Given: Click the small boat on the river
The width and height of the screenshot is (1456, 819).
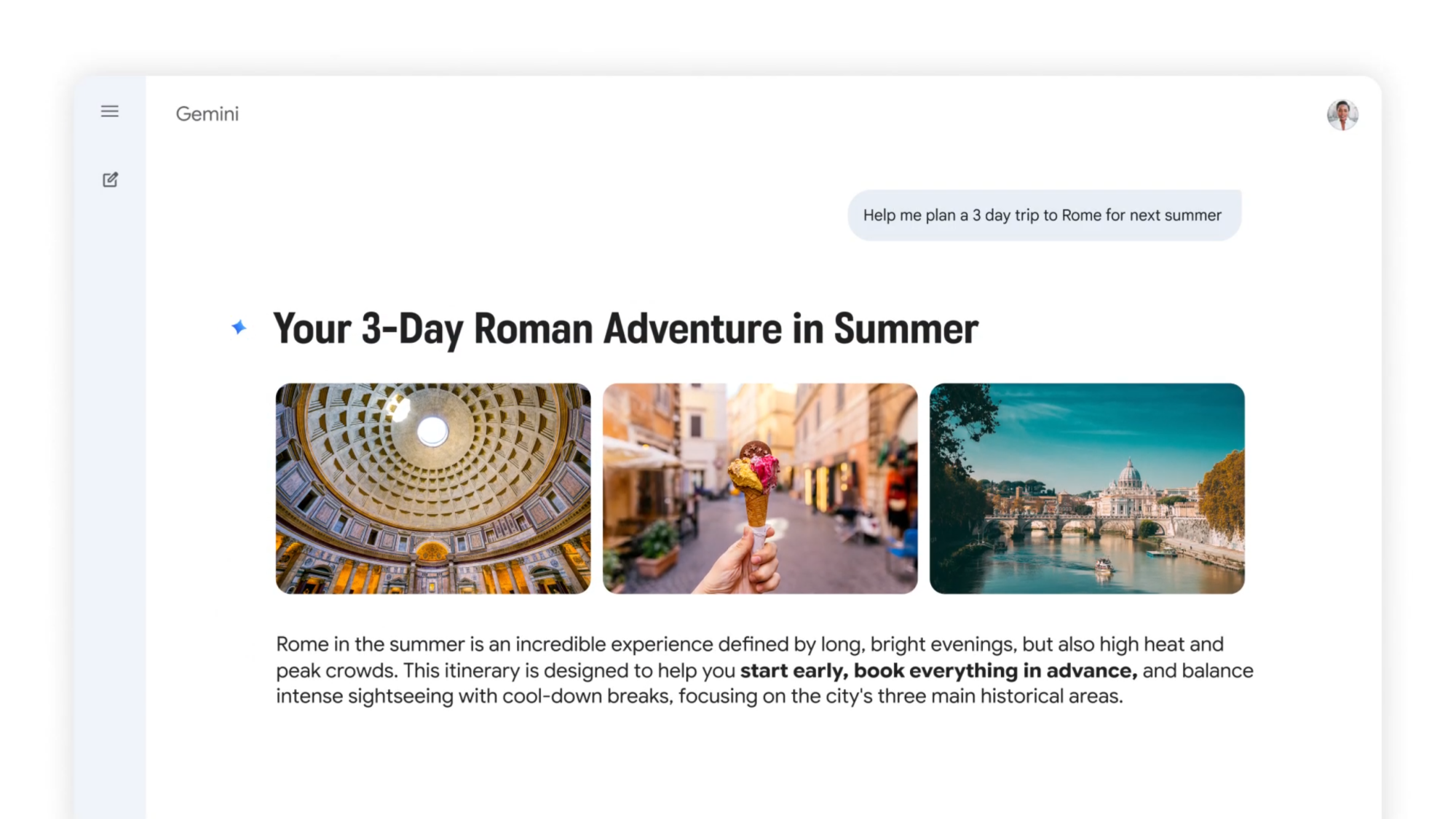Looking at the screenshot, I should (x=1103, y=564).
